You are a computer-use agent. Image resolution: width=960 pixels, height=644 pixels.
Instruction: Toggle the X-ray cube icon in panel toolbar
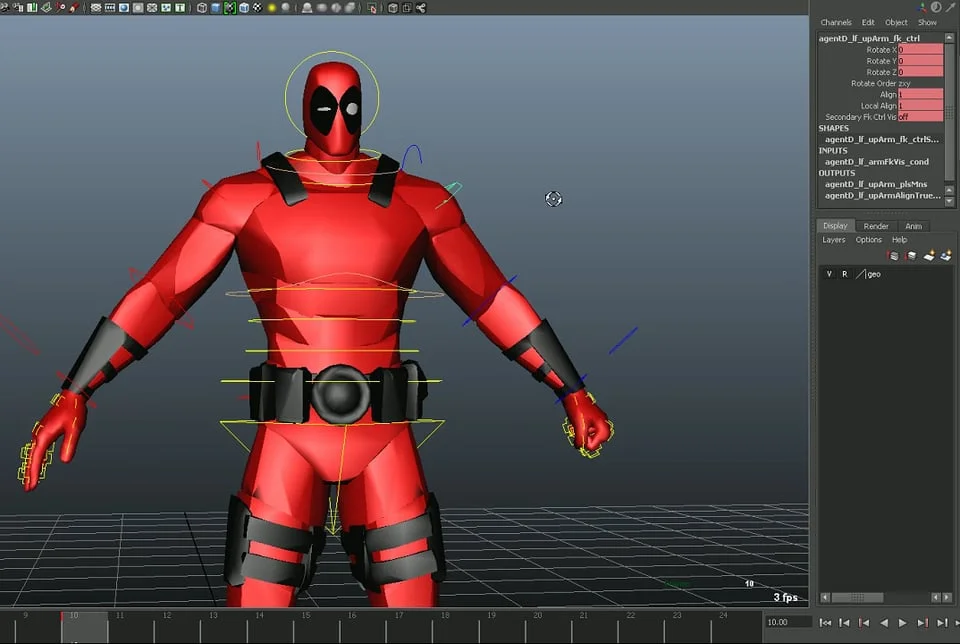click(392, 8)
